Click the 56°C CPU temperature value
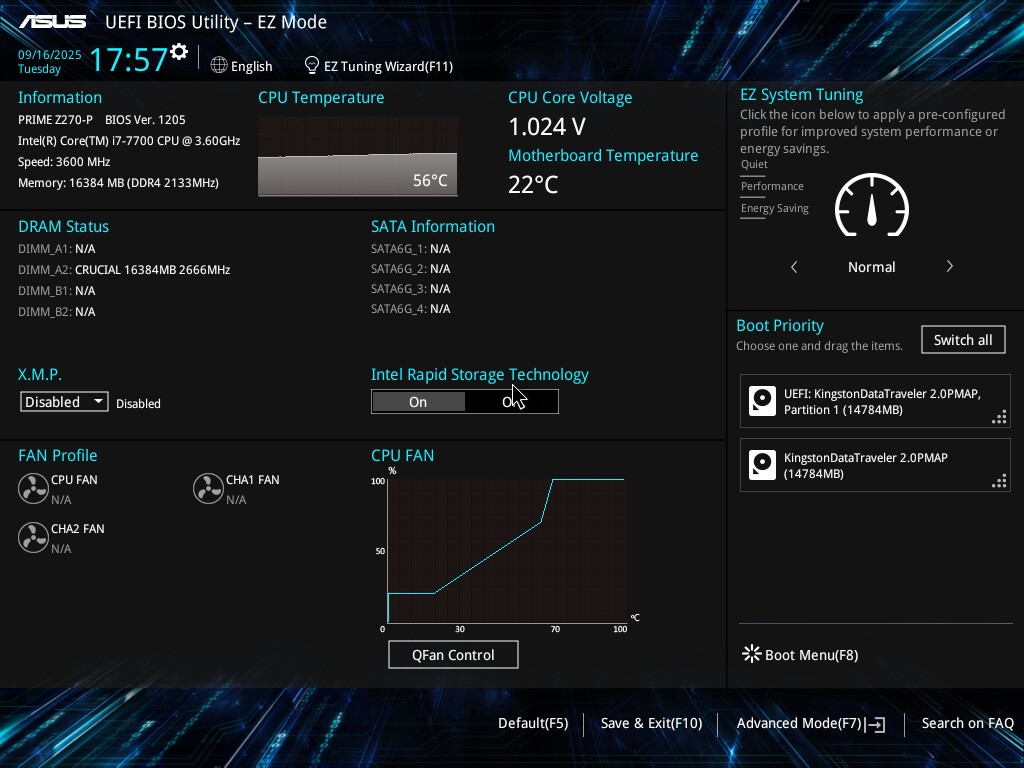1024x768 pixels. 430,180
